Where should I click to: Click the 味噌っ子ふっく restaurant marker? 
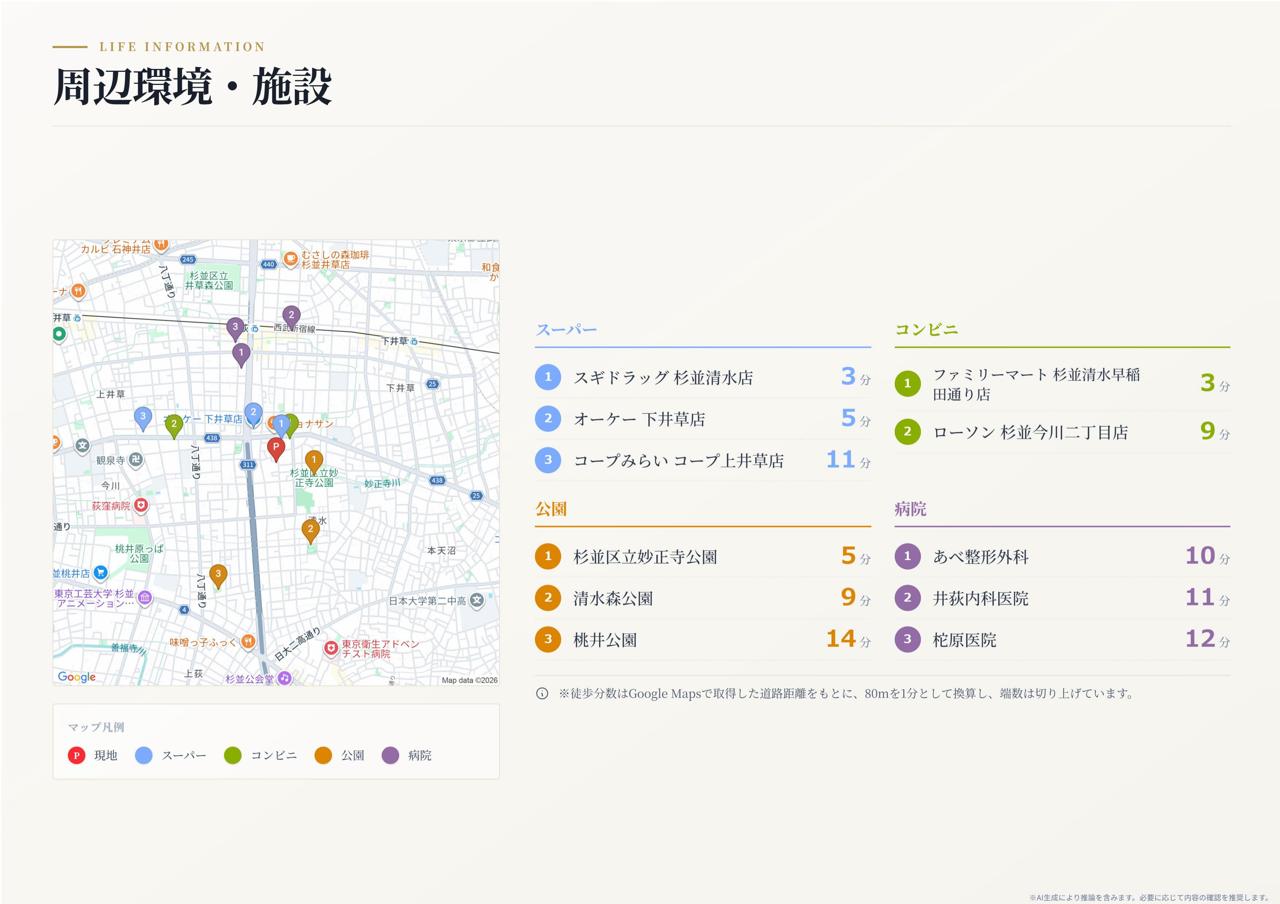[248, 641]
